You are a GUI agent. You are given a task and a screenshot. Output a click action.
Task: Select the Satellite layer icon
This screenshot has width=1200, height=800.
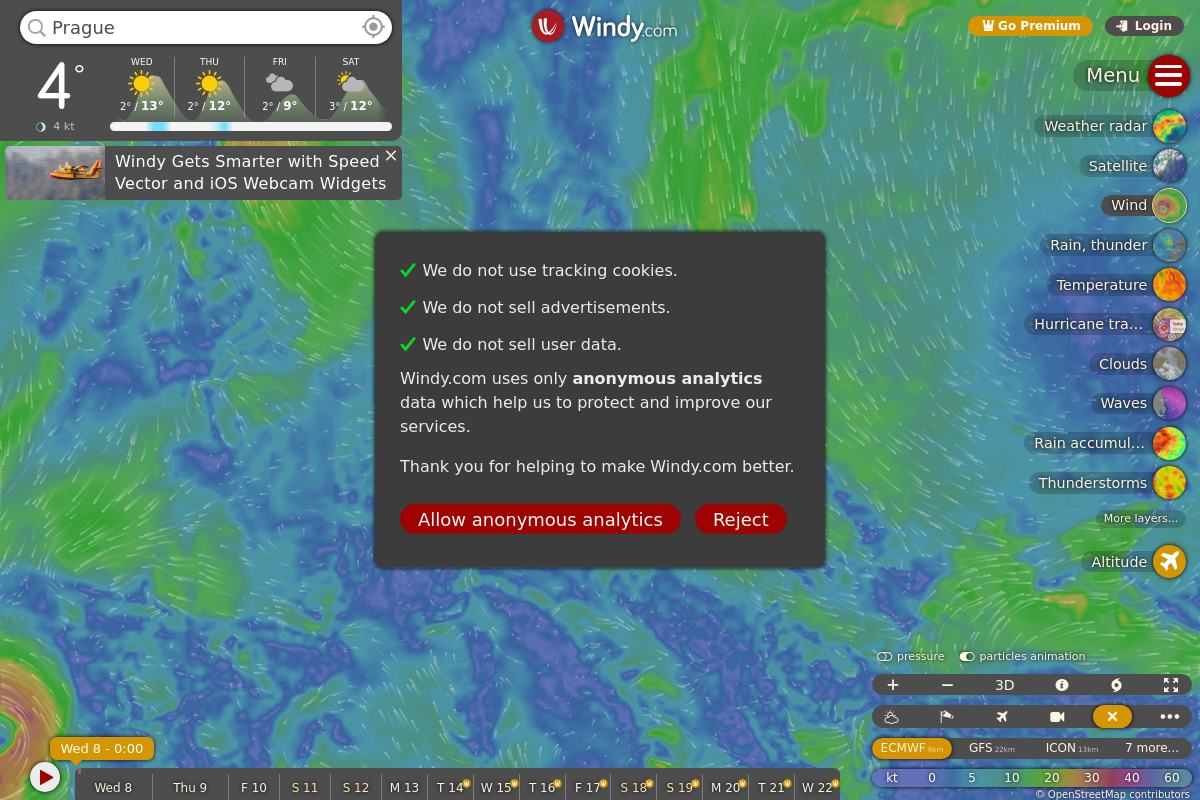coord(1169,166)
